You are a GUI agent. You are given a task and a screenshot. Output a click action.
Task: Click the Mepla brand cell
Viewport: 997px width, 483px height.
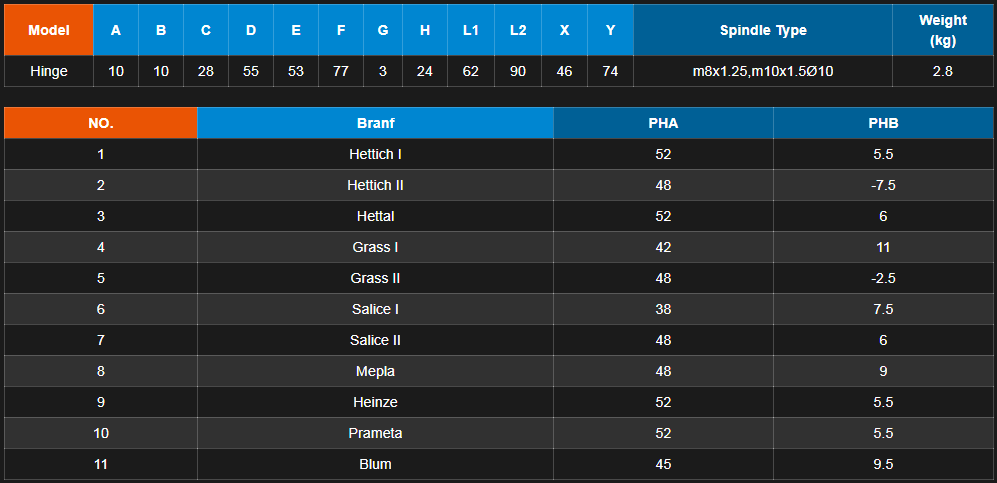pyautogui.click(x=376, y=371)
